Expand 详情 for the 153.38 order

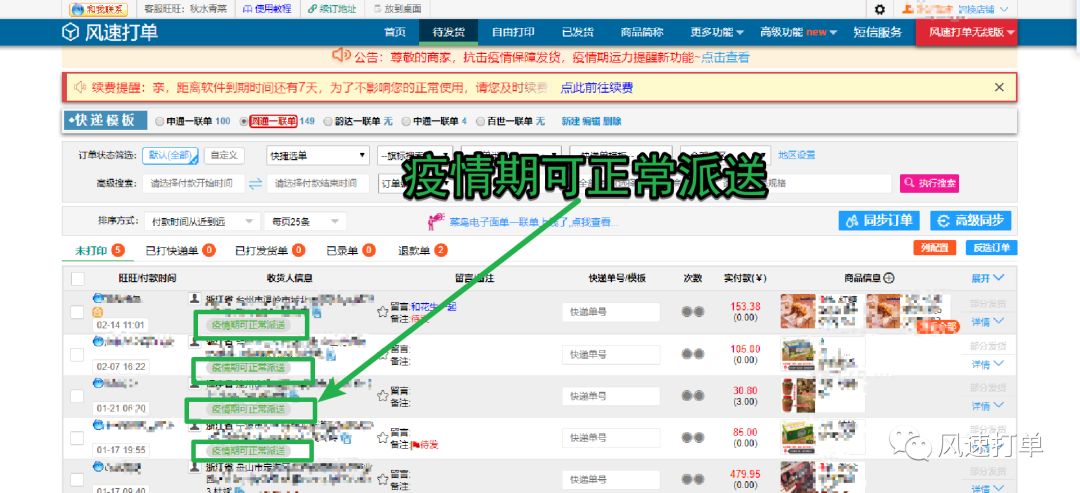(x=988, y=322)
